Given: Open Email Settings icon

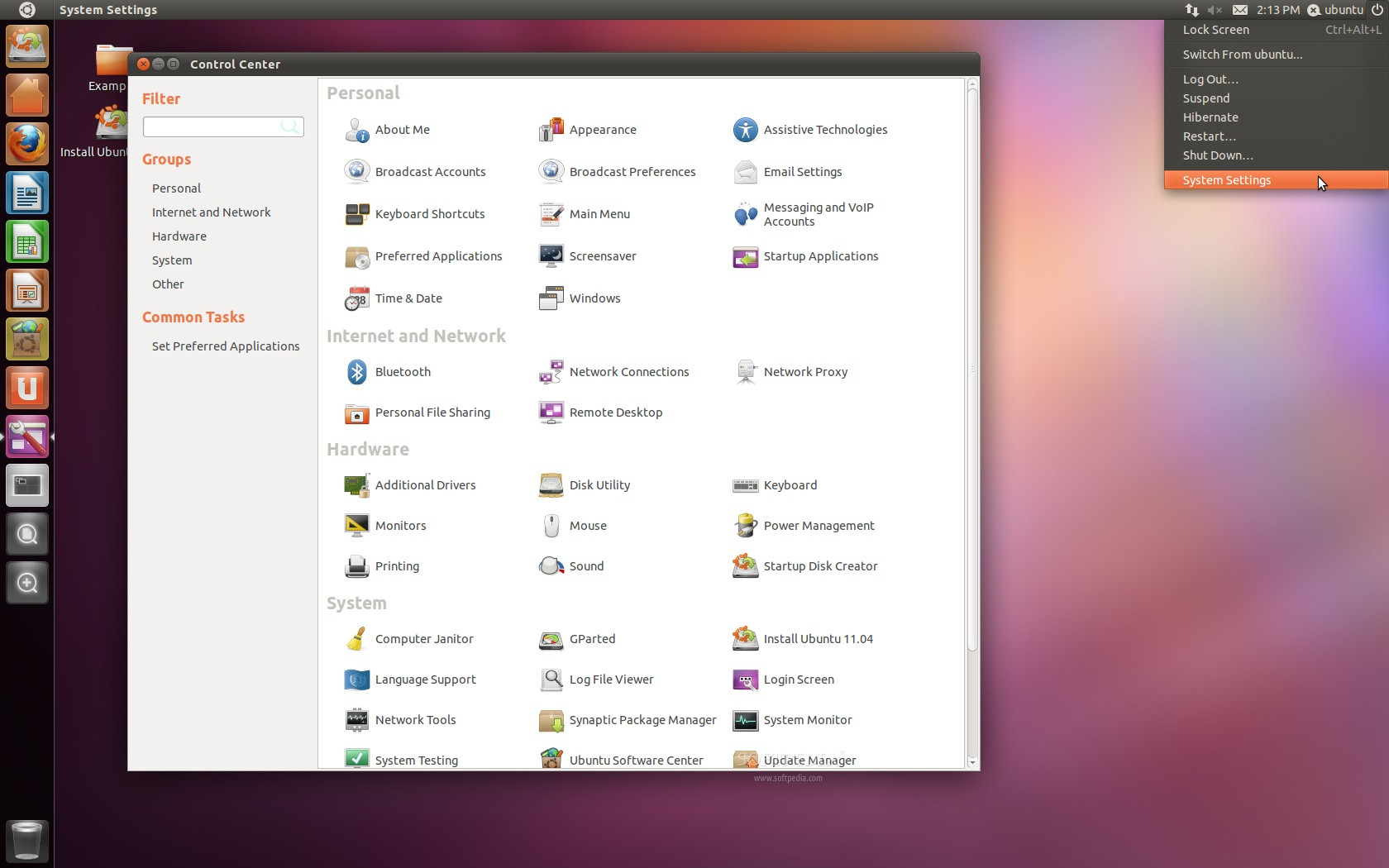Looking at the screenshot, I should (x=746, y=172).
